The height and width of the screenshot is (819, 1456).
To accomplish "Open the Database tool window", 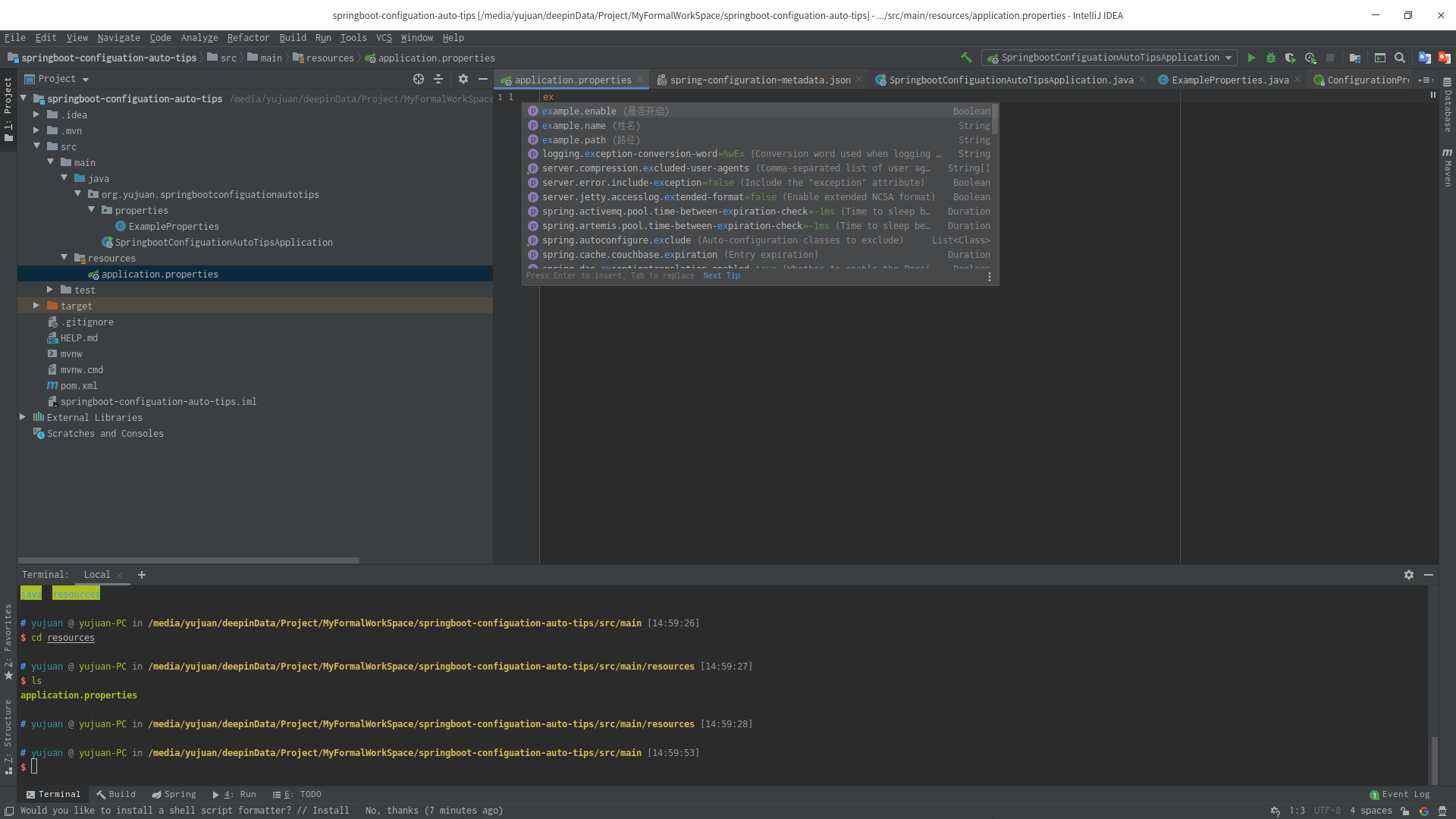I will point(1447,106).
